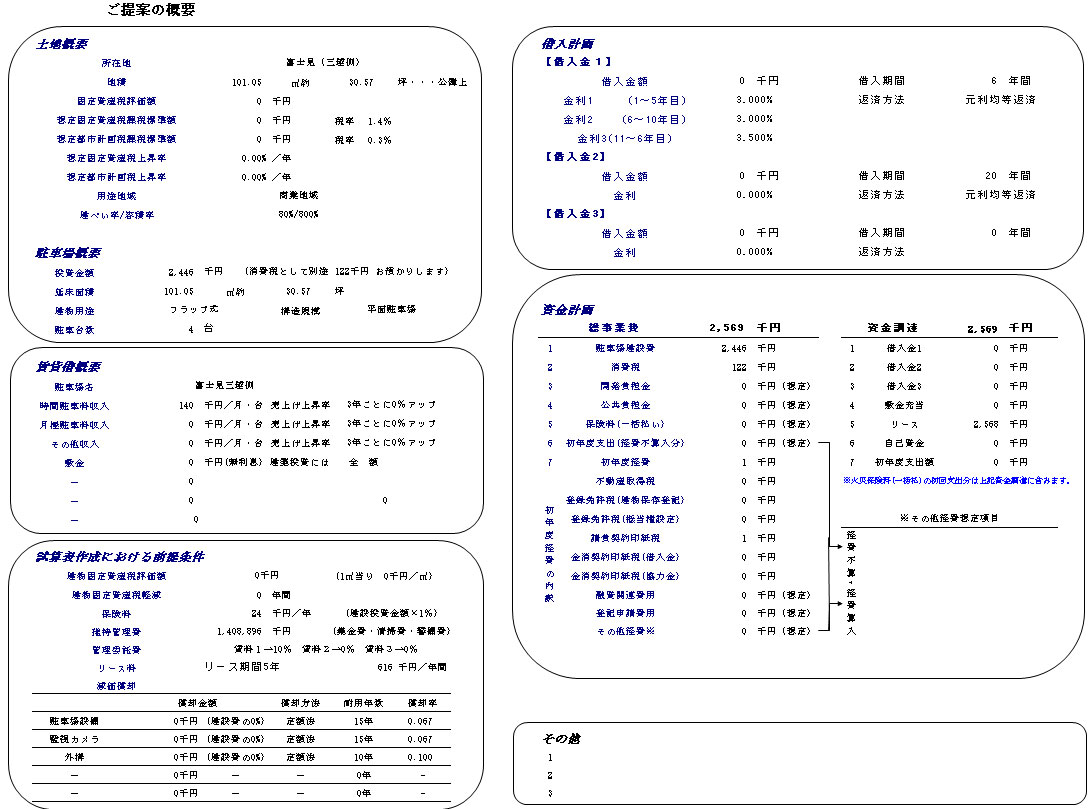Click the page title 'ご提案の概要'
This screenshot has height=809, width=1089.
[x=151, y=10]
